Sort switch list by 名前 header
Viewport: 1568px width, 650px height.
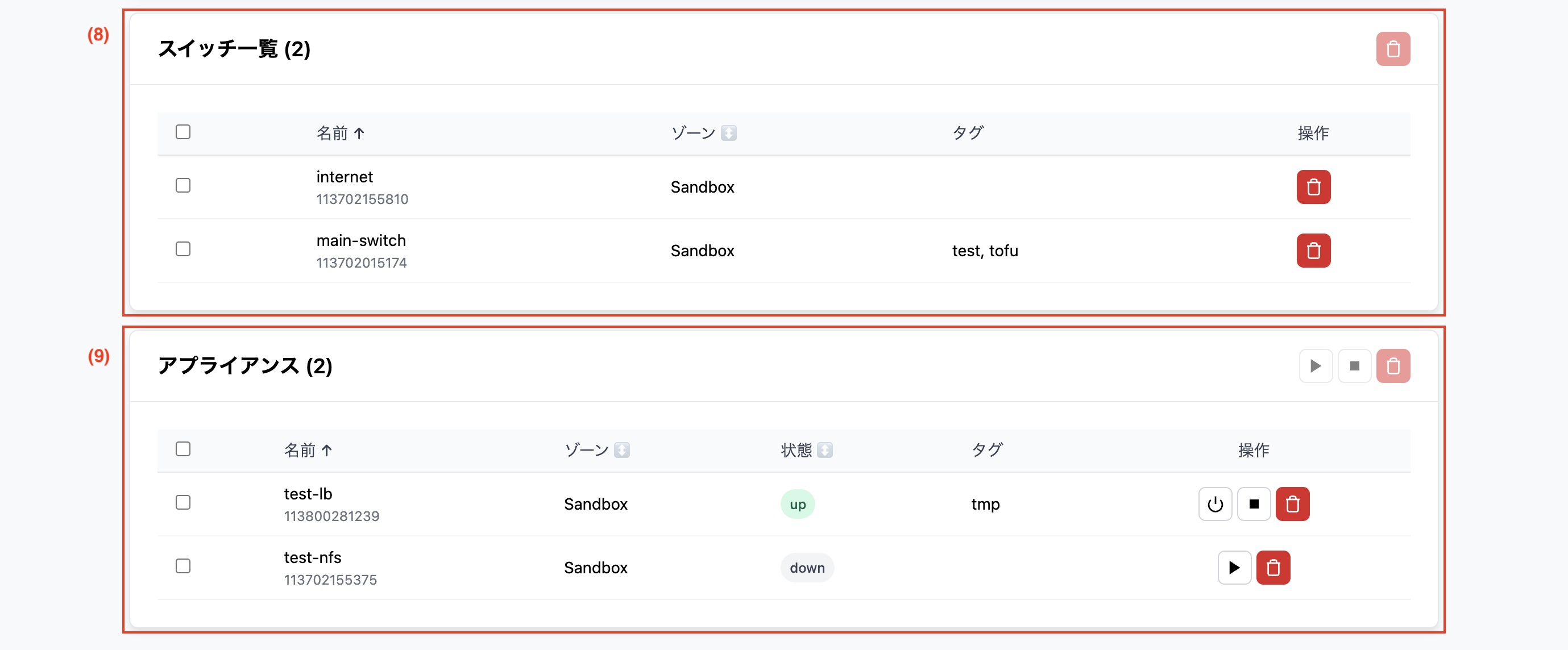click(340, 133)
